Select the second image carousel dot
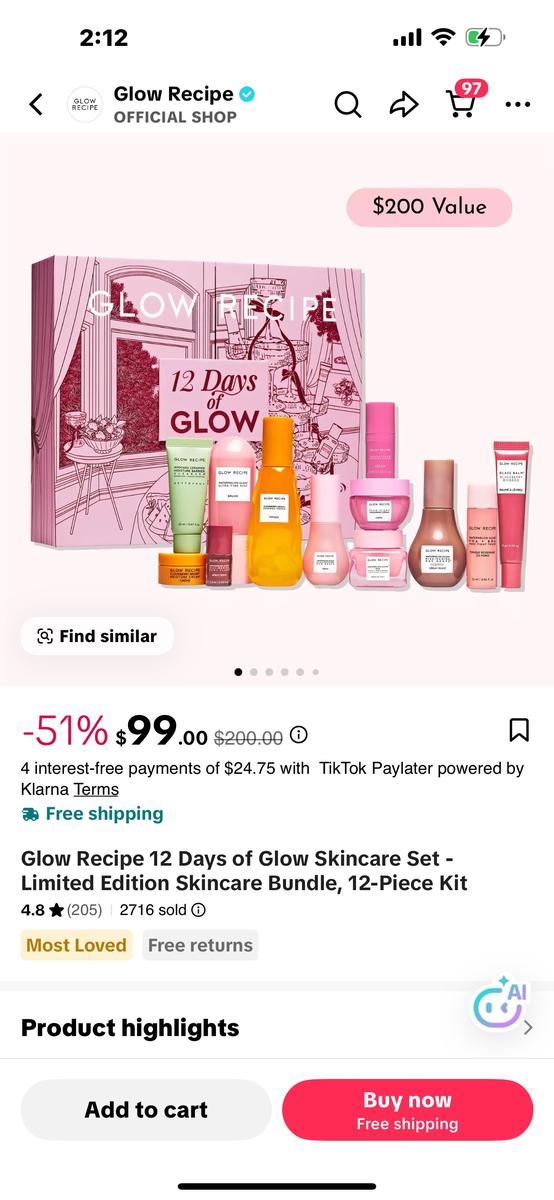This screenshot has width=554, height=1200. [254, 672]
